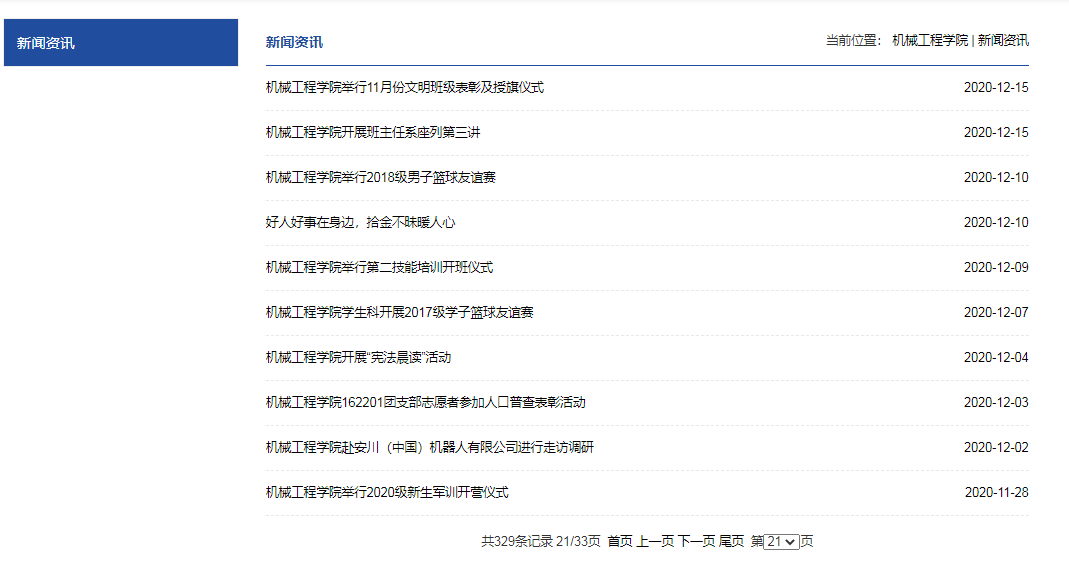This screenshot has width=1069, height=576.
Task: Open 2017级学子篮球友谊赛 news article
Action: 399,313
